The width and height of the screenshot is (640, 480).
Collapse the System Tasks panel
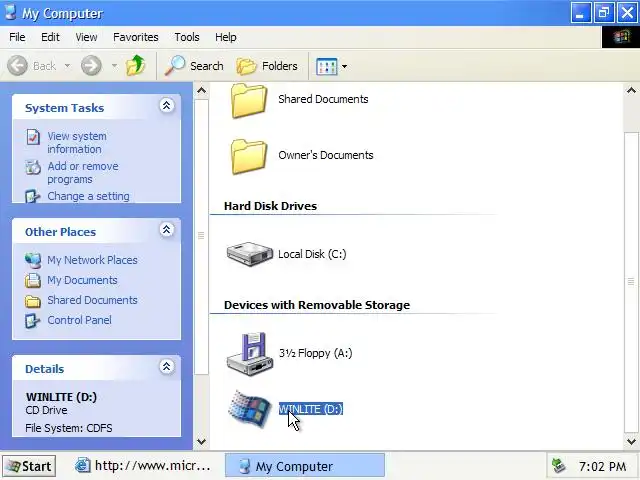(x=167, y=106)
